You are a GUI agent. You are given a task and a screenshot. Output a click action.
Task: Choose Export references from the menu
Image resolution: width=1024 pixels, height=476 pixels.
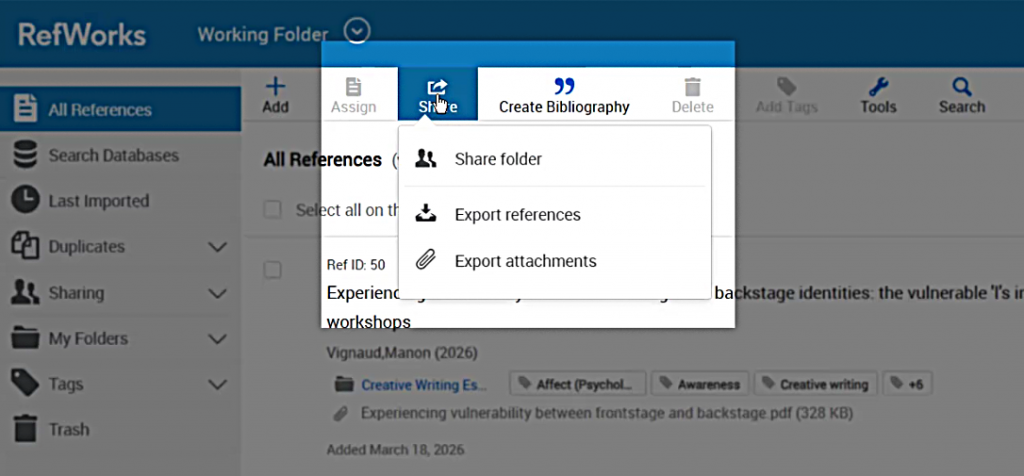click(x=516, y=214)
